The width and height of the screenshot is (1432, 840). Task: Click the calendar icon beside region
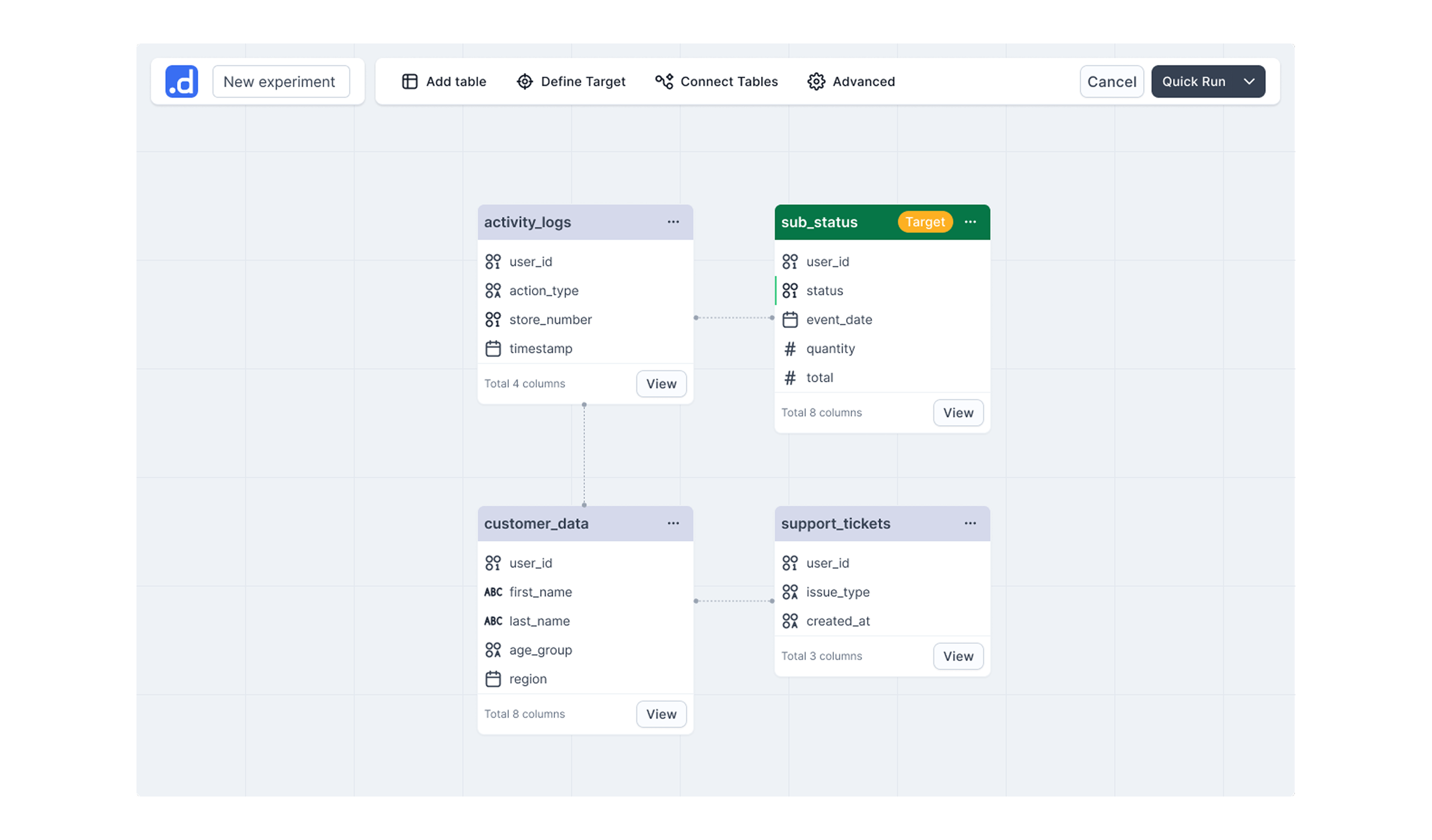(x=493, y=679)
